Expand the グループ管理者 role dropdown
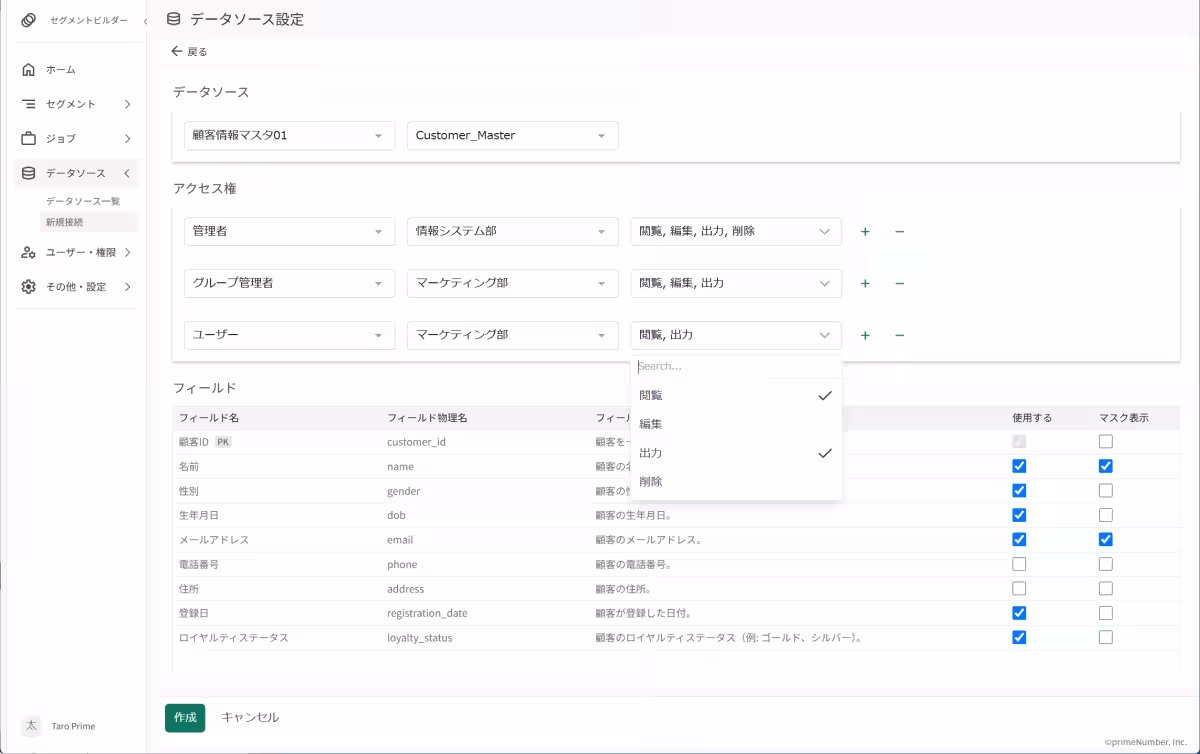Screen dimensions: 1200x754 coord(289,283)
